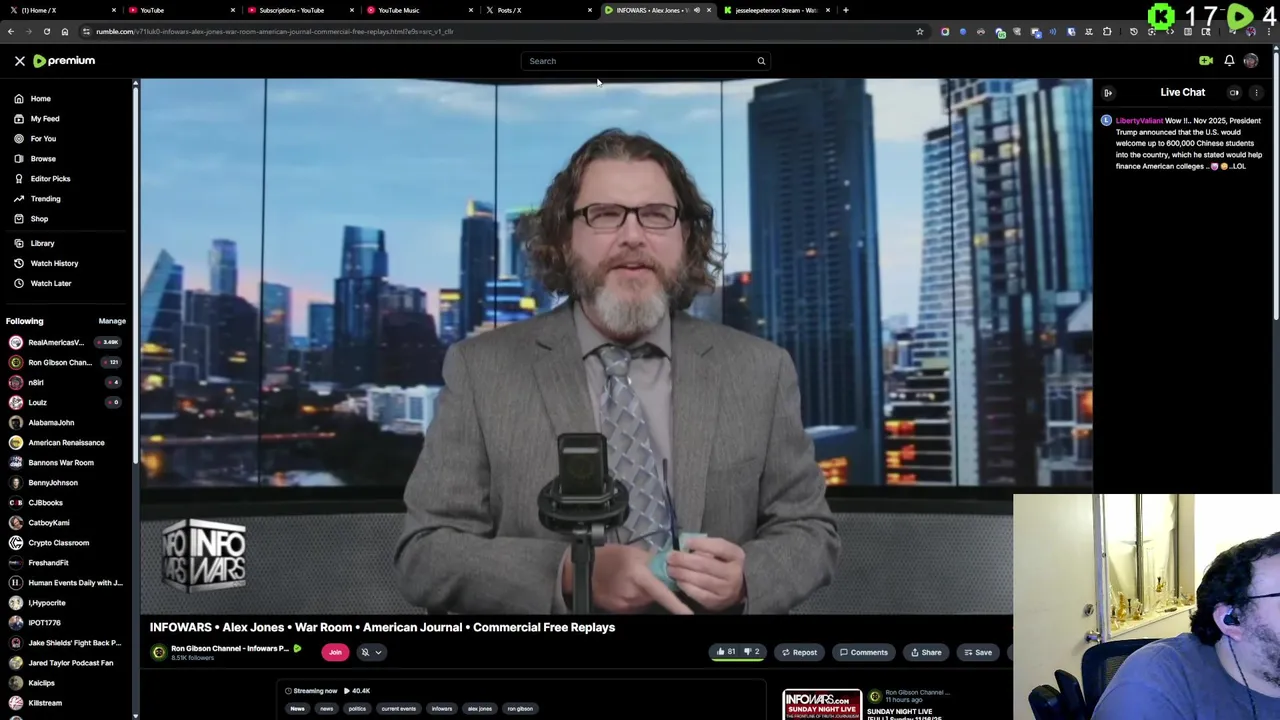1280x720 pixels.
Task: Open Ron Gibson Channel avatar below video
Action: coord(158,652)
